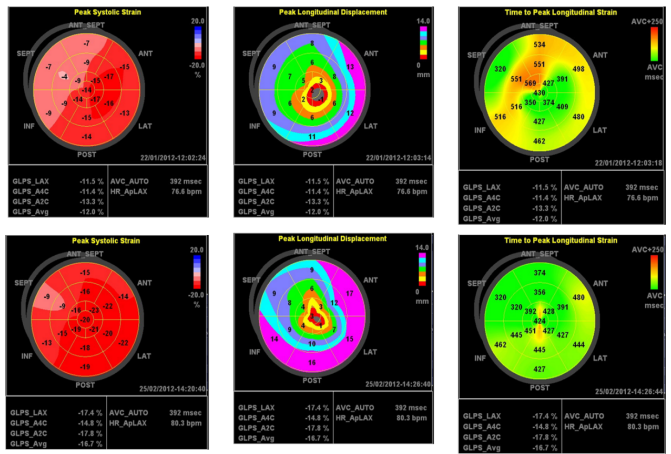The height and width of the screenshot is (454, 671).
Task: Click the timestamp 25/02/2012-14:20:40
Action: [172, 389]
